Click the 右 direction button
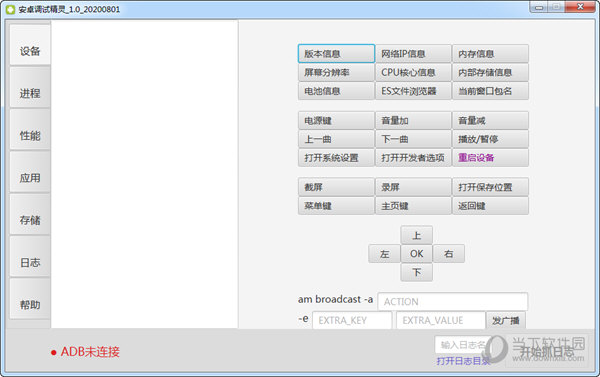The height and width of the screenshot is (377, 600). tap(449, 254)
